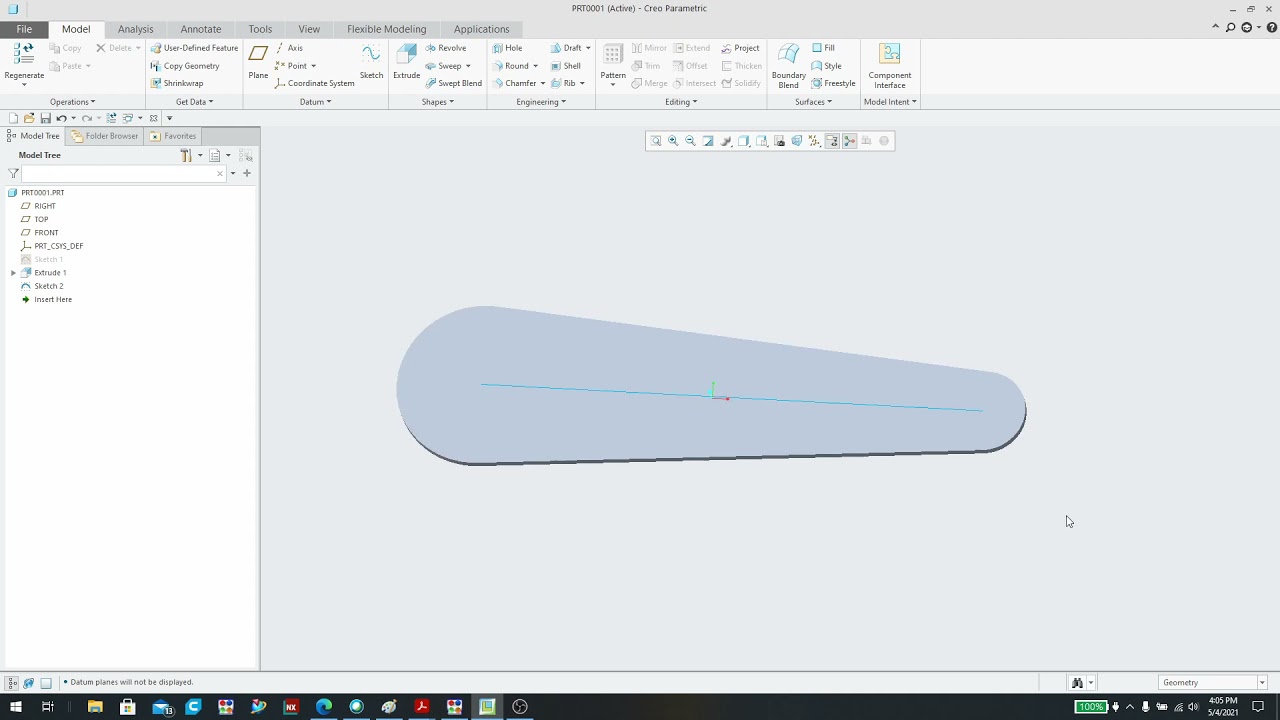
Task: Expand the Extrude 1 tree node
Action: 13,272
